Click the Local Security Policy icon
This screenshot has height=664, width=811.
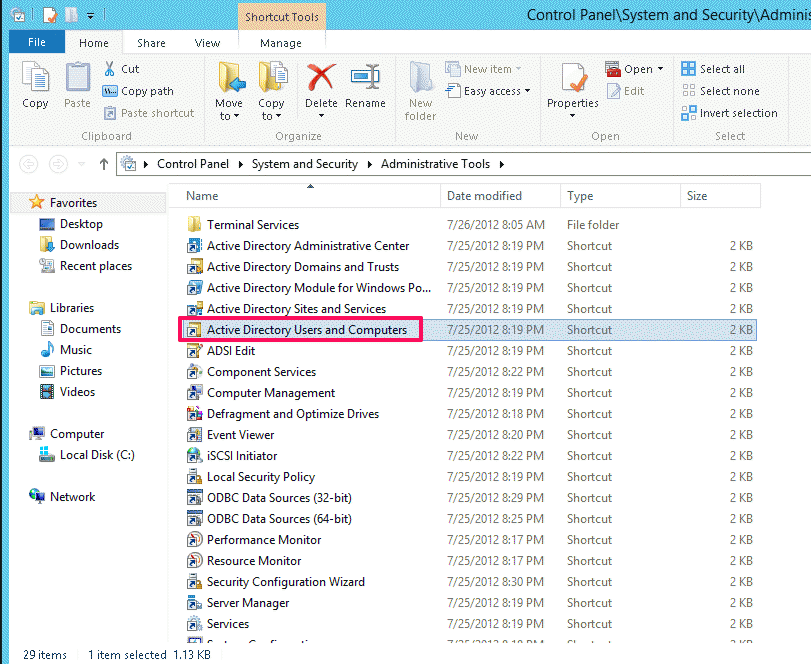[194, 477]
